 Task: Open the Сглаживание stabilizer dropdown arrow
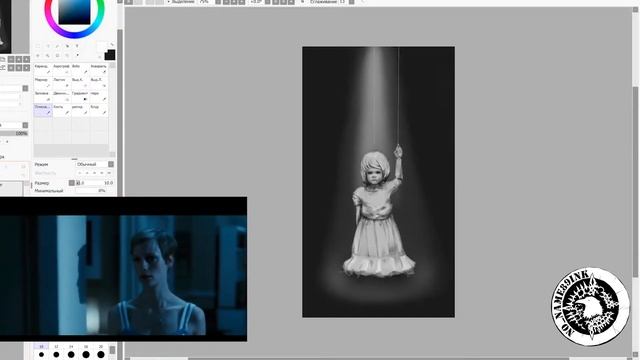pos(351,2)
